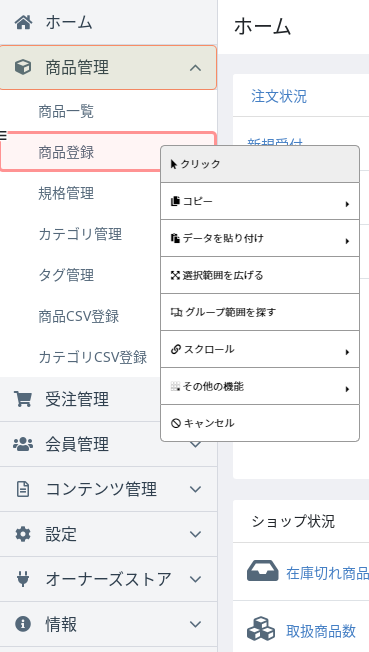The height and width of the screenshot is (652, 369).
Task: Click the コンテンツ管理 document icon
Action: point(23,489)
